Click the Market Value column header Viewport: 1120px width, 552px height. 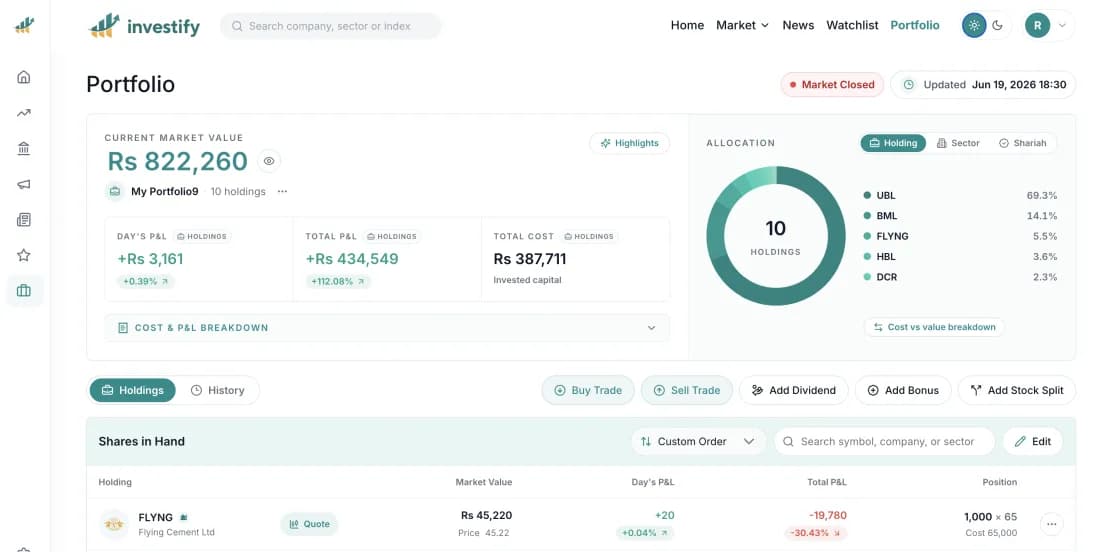484,482
